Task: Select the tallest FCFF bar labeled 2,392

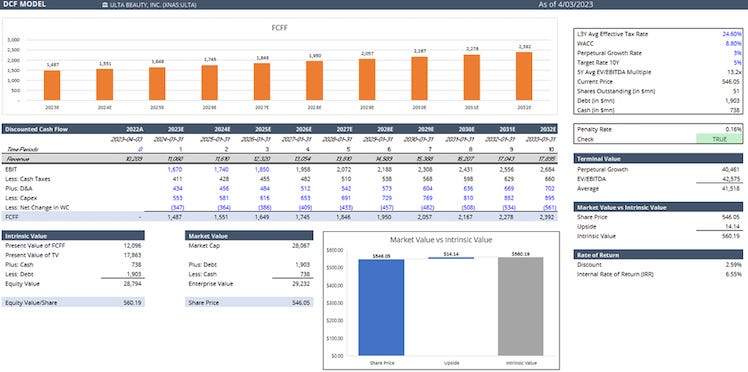Action: click(524, 76)
